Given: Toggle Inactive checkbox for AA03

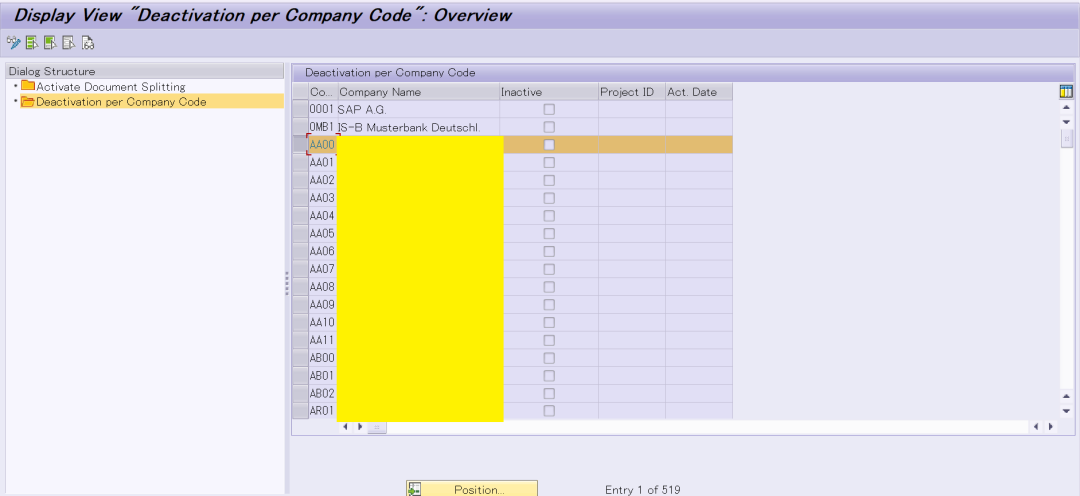Looking at the screenshot, I should pos(549,198).
